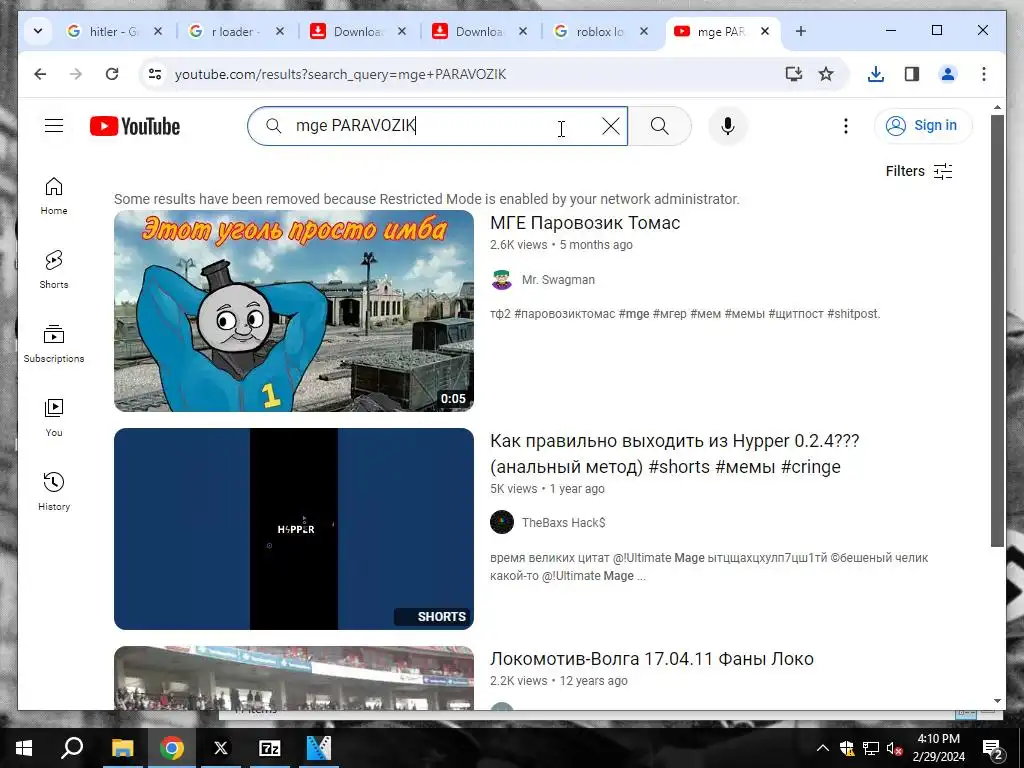Viewport: 1024px width, 768px height.
Task: Open the Hypper Shorts thumbnail
Action: click(294, 529)
